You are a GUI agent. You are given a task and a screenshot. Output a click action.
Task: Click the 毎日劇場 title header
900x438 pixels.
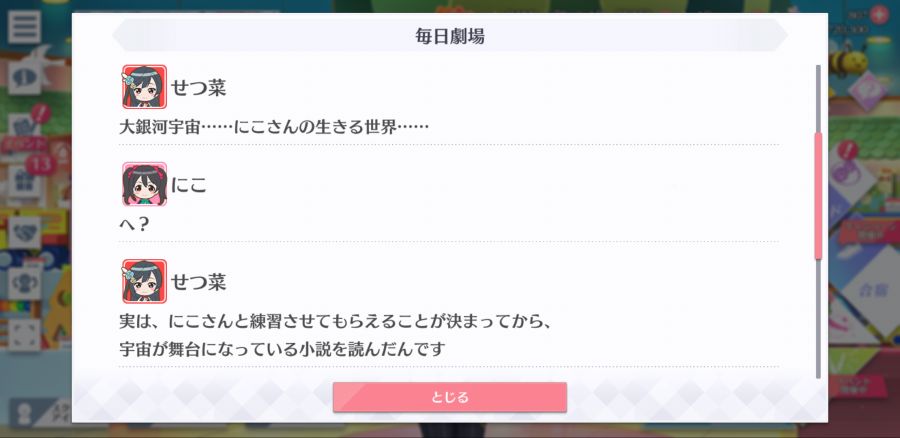(449, 36)
